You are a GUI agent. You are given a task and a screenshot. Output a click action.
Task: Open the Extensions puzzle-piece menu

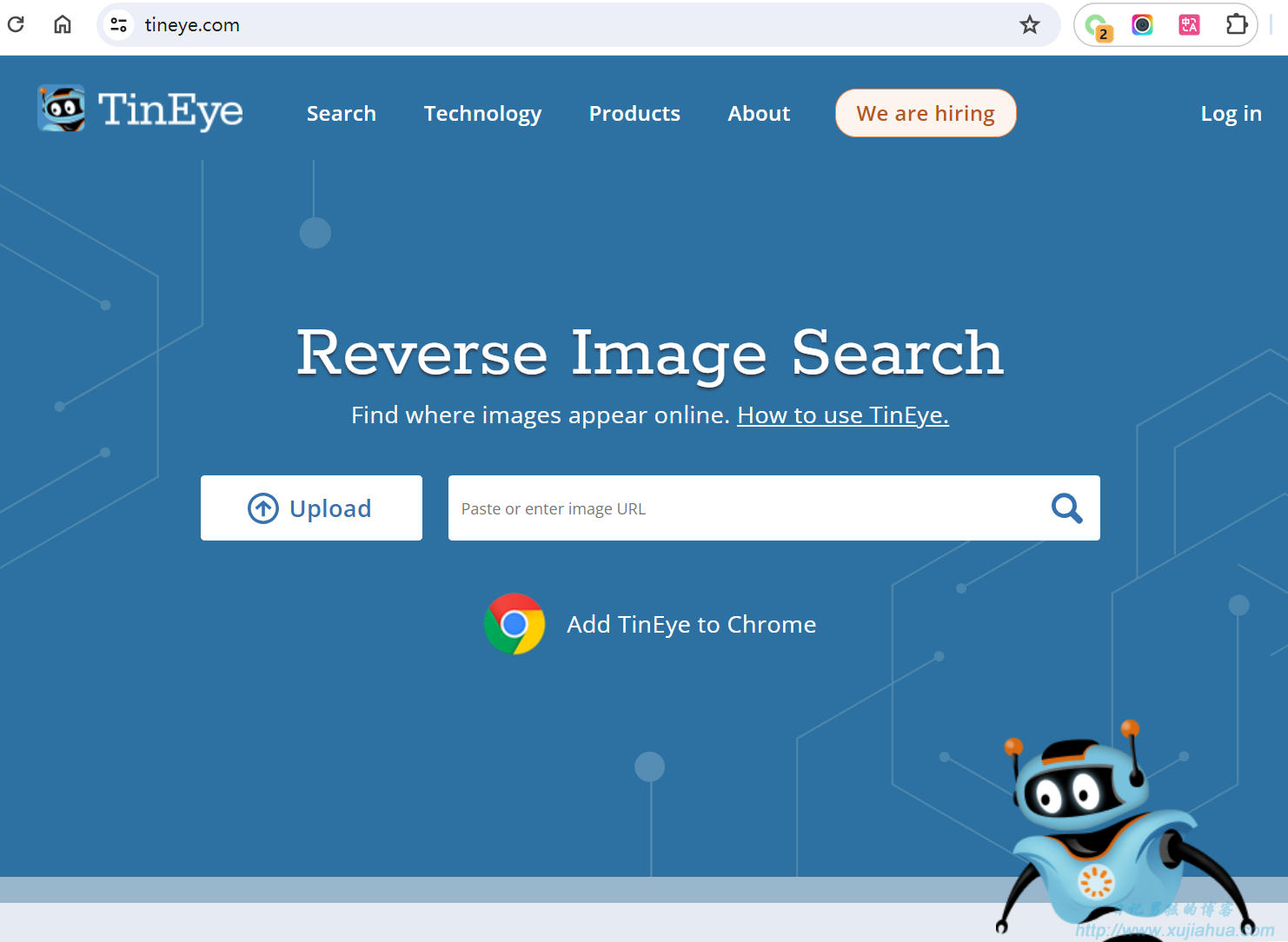[1236, 24]
